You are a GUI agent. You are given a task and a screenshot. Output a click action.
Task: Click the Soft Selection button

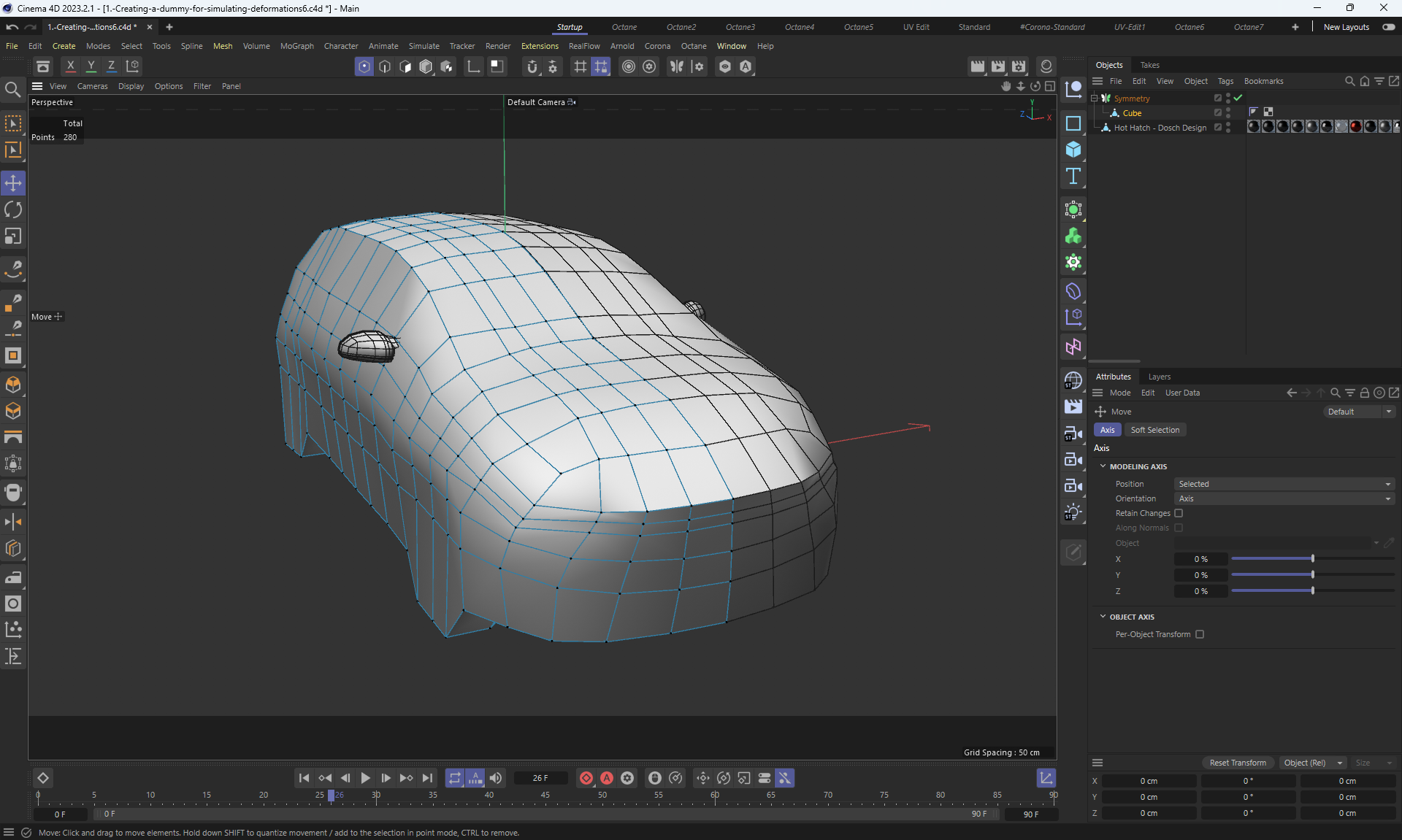point(1154,430)
